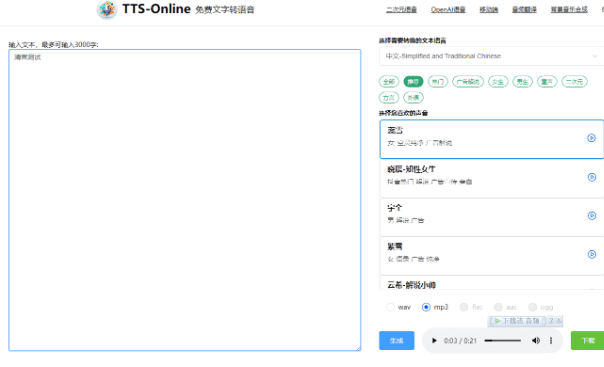Filter voices by 童声 tag
This screenshot has width=604, height=367.
tap(547, 82)
